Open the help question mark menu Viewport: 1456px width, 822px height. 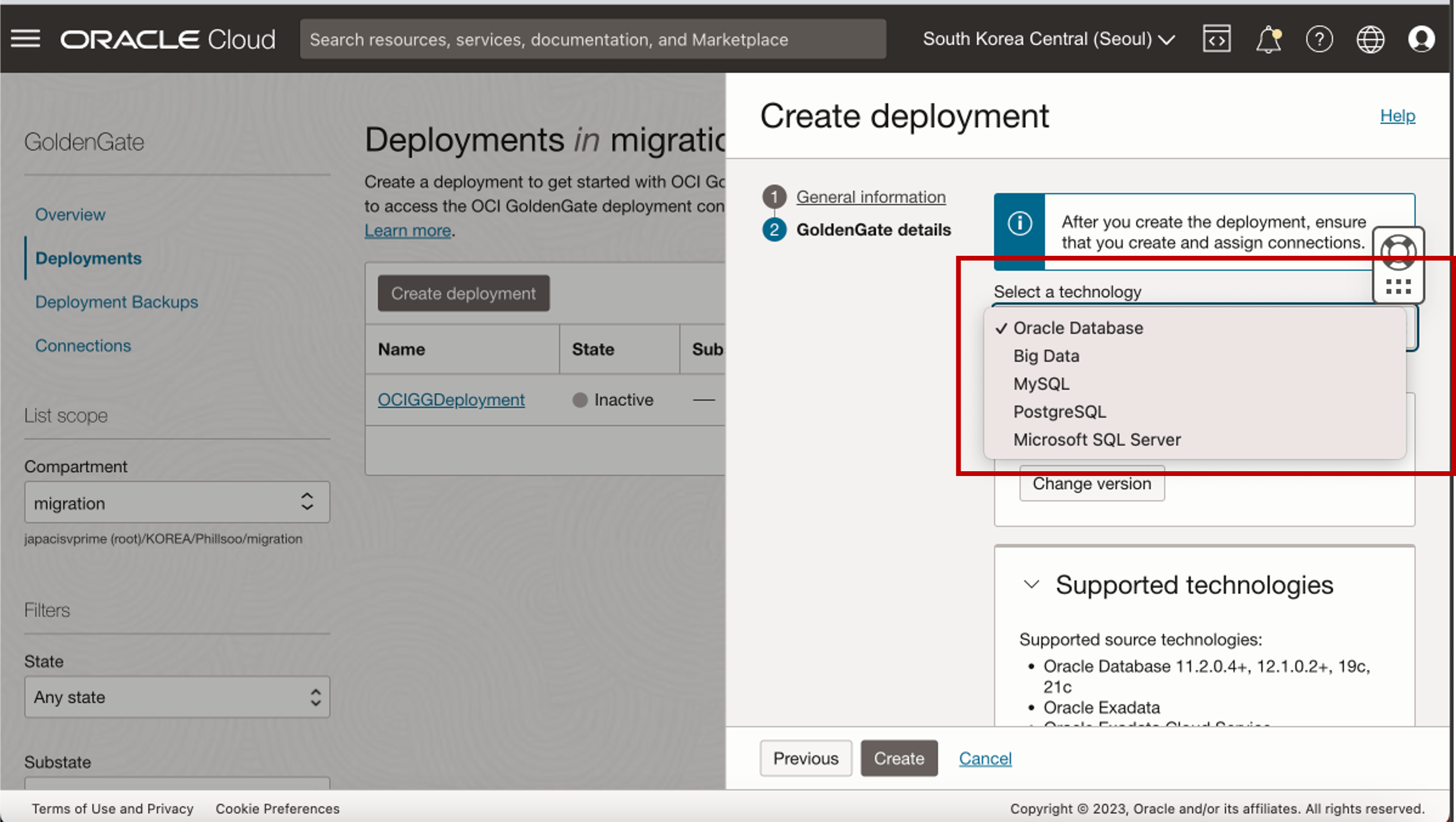coord(1319,39)
